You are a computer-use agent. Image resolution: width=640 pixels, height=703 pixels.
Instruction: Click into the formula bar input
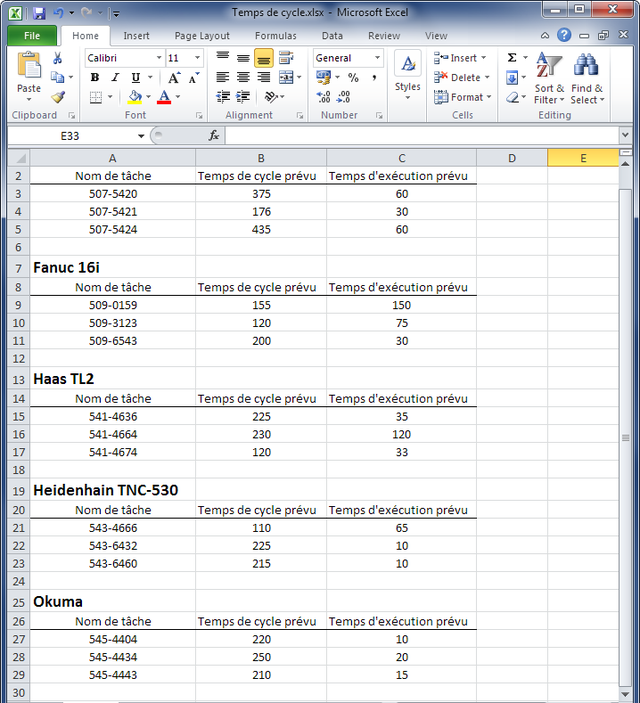tap(422, 135)
